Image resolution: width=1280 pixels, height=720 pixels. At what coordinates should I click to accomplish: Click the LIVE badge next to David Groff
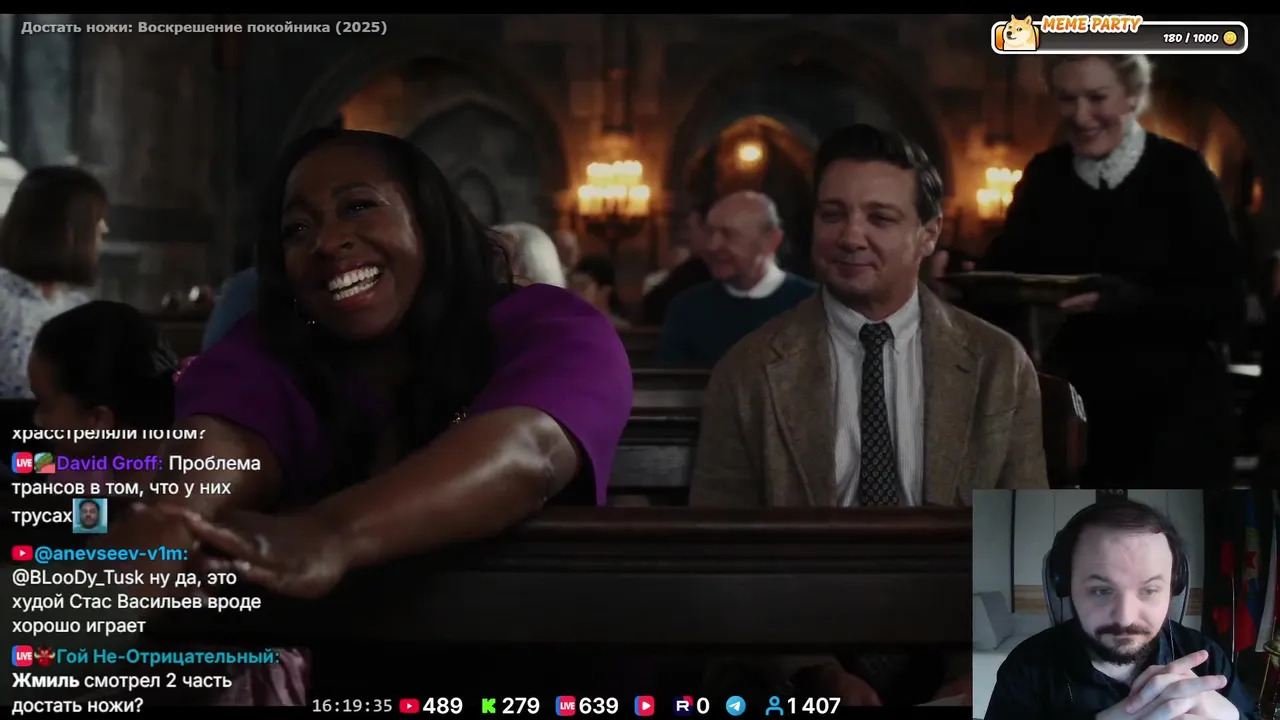pos(23,463)
